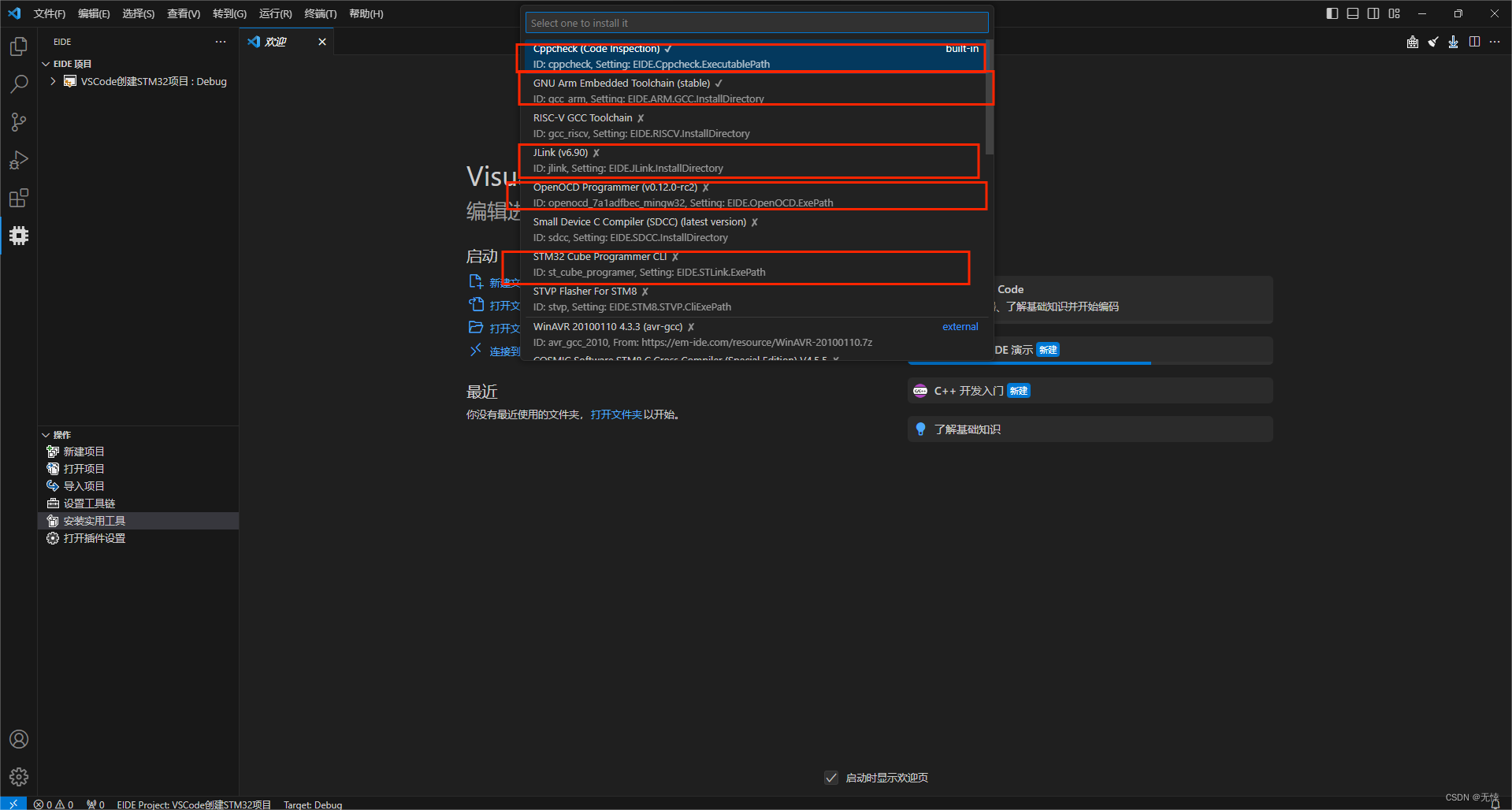Open the EIDE chip icon view
Image resolution: width=1512 pixels, height=810 pixels.
coord(19,236)
